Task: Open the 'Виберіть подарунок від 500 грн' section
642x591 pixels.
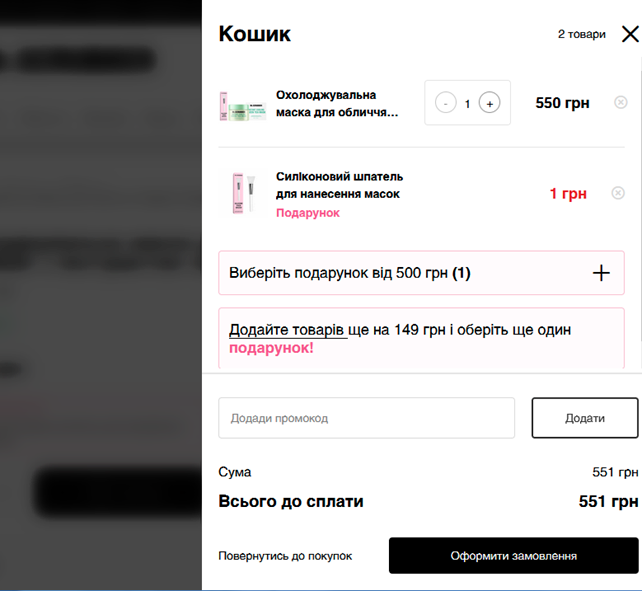Action: click(421, 273)
